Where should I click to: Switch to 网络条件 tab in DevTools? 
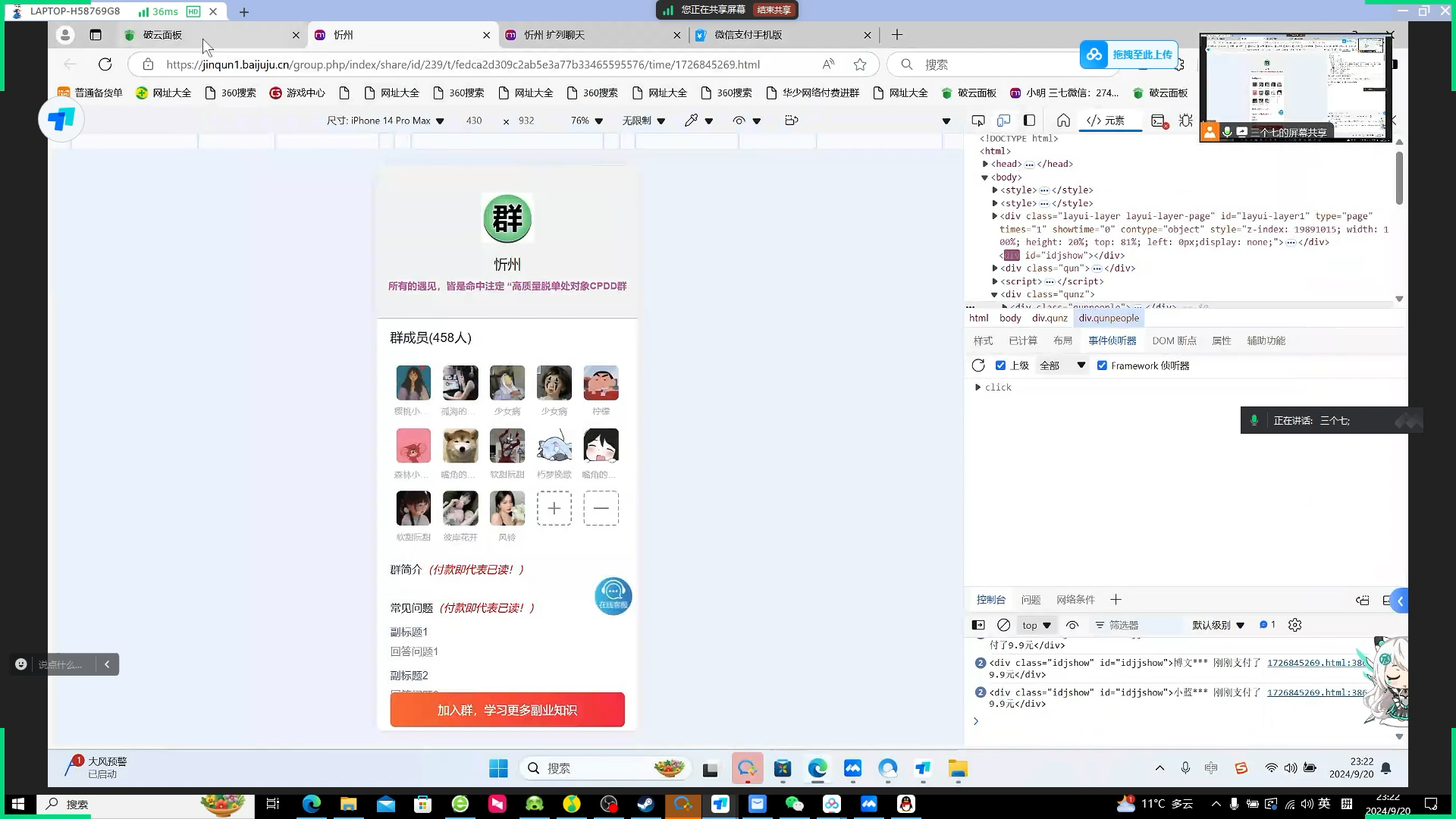point(1077,599)
